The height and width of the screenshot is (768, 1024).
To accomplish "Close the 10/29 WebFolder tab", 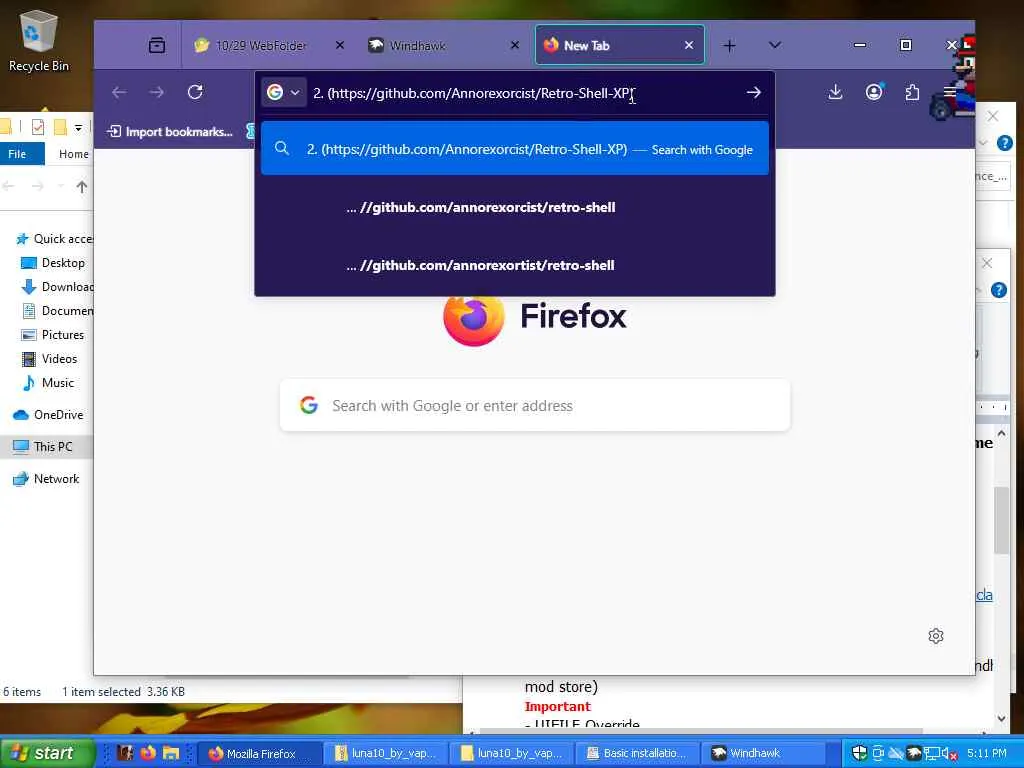I will [x=340, y=45].
